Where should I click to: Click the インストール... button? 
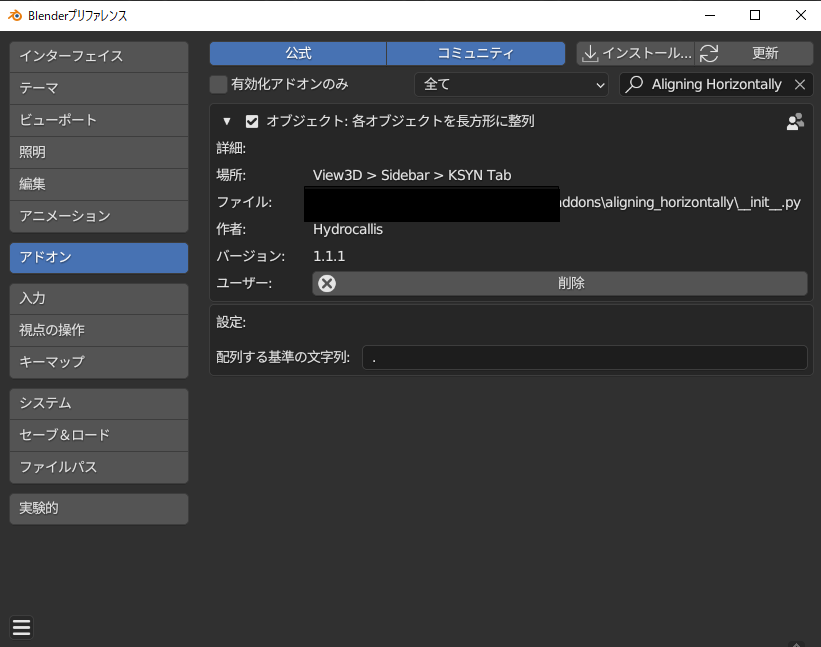(636, 53)
